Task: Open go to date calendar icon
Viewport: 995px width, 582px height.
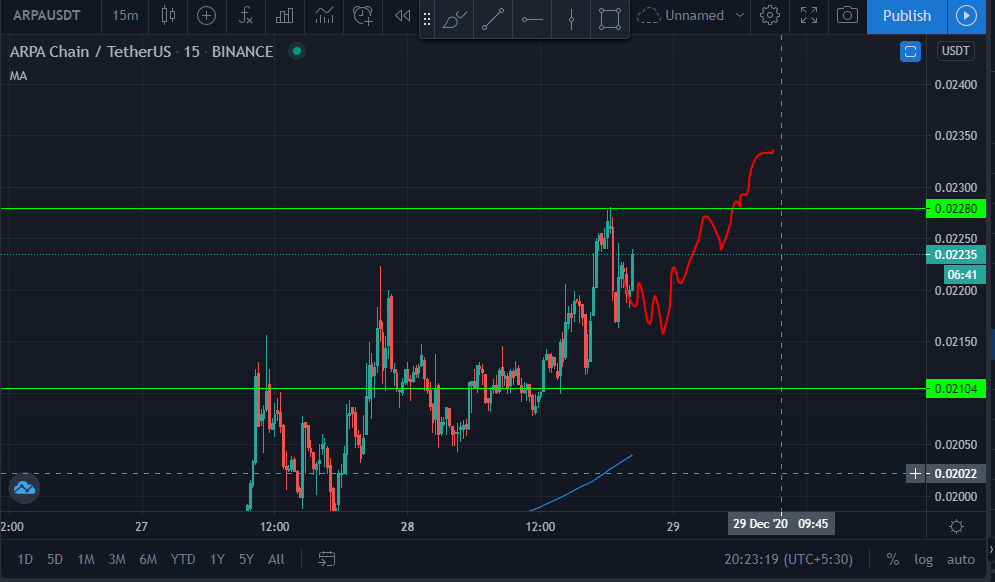Action: click(x=326, y=559)
